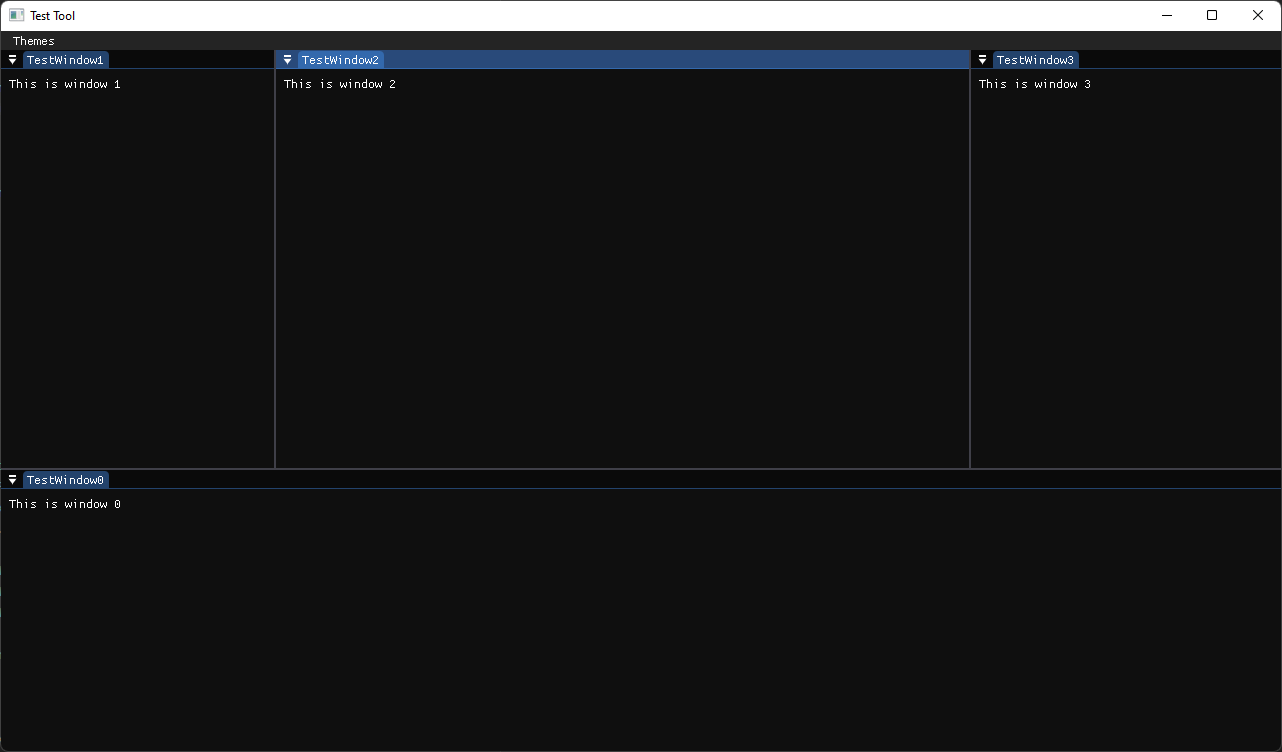Click the text 'This is window 0'
This screenshot has height=752, width=1282.
coord(64,504)
